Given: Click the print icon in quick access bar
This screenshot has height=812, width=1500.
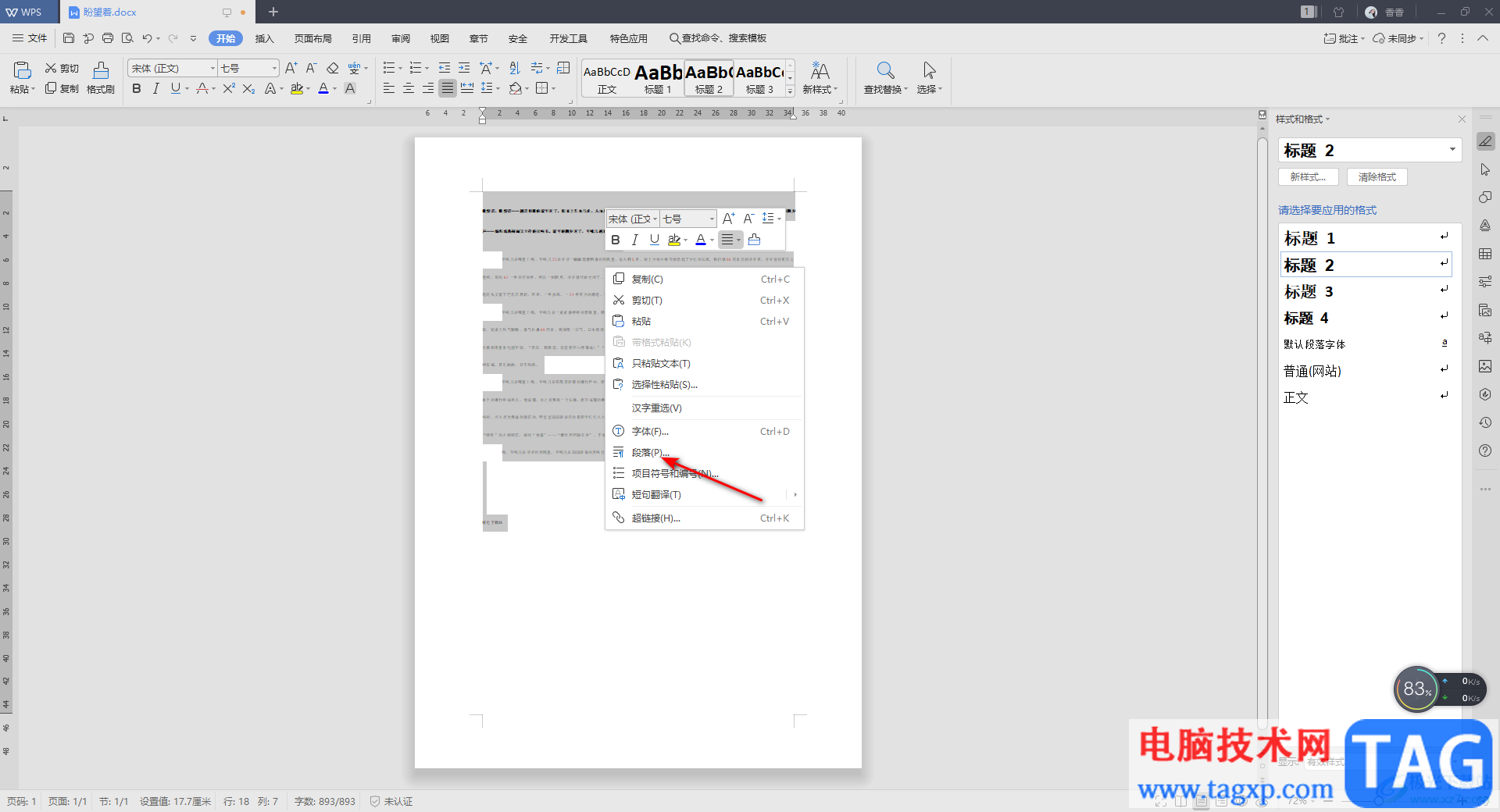Looking at the screenshot, I should (108, 38).
